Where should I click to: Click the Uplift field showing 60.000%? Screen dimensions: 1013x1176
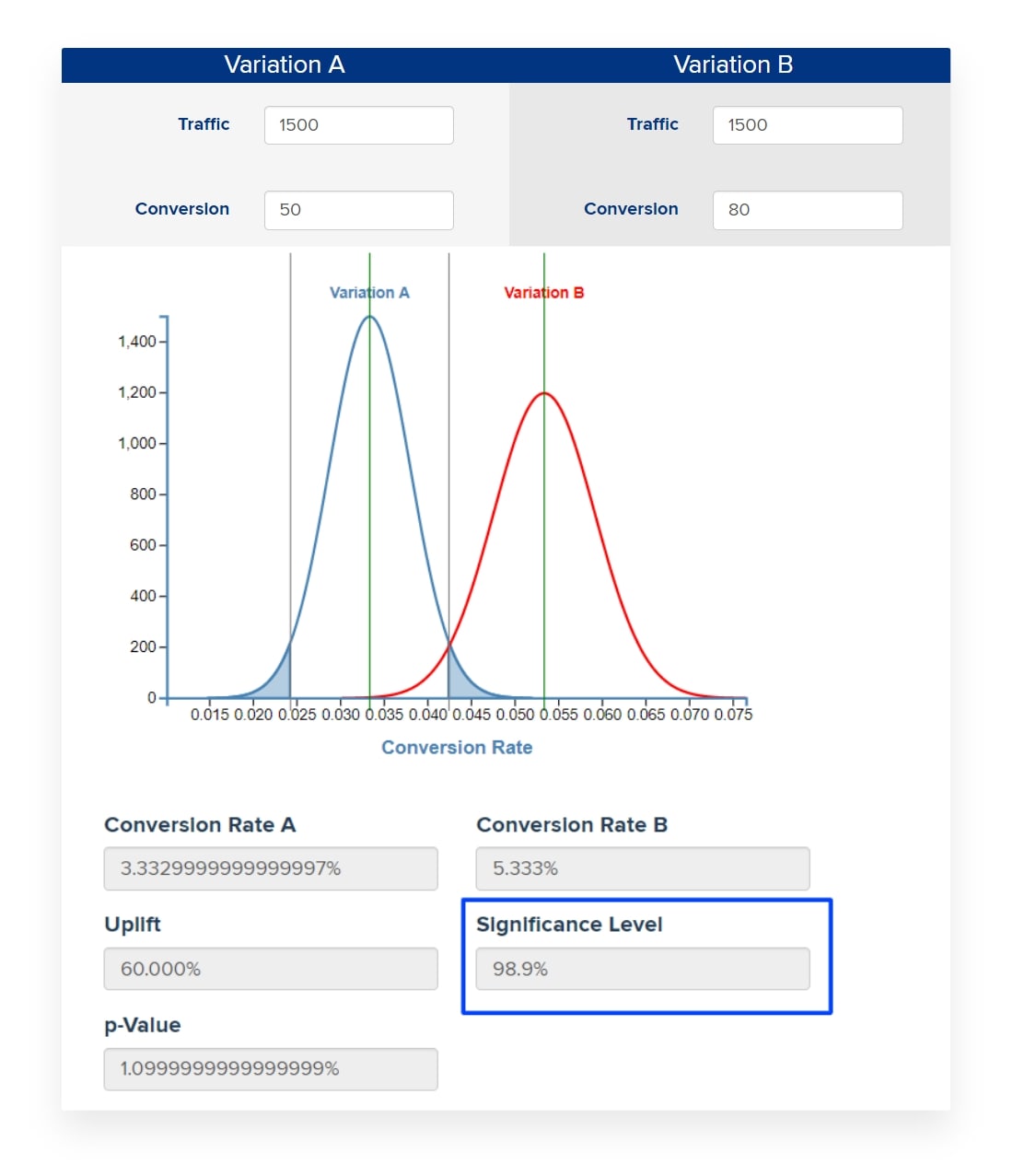(270, 969)
